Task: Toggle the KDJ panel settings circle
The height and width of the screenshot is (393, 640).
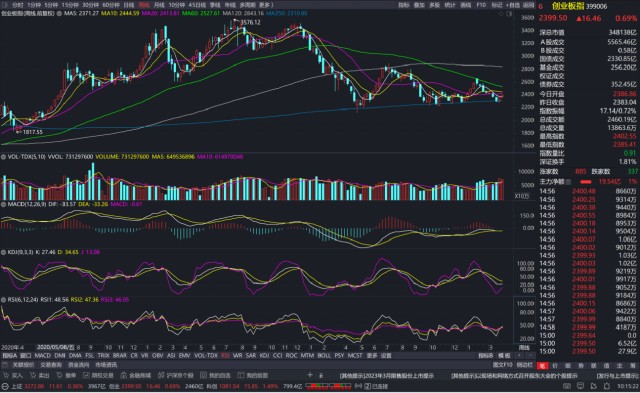Action: click(x=3, y=252)
